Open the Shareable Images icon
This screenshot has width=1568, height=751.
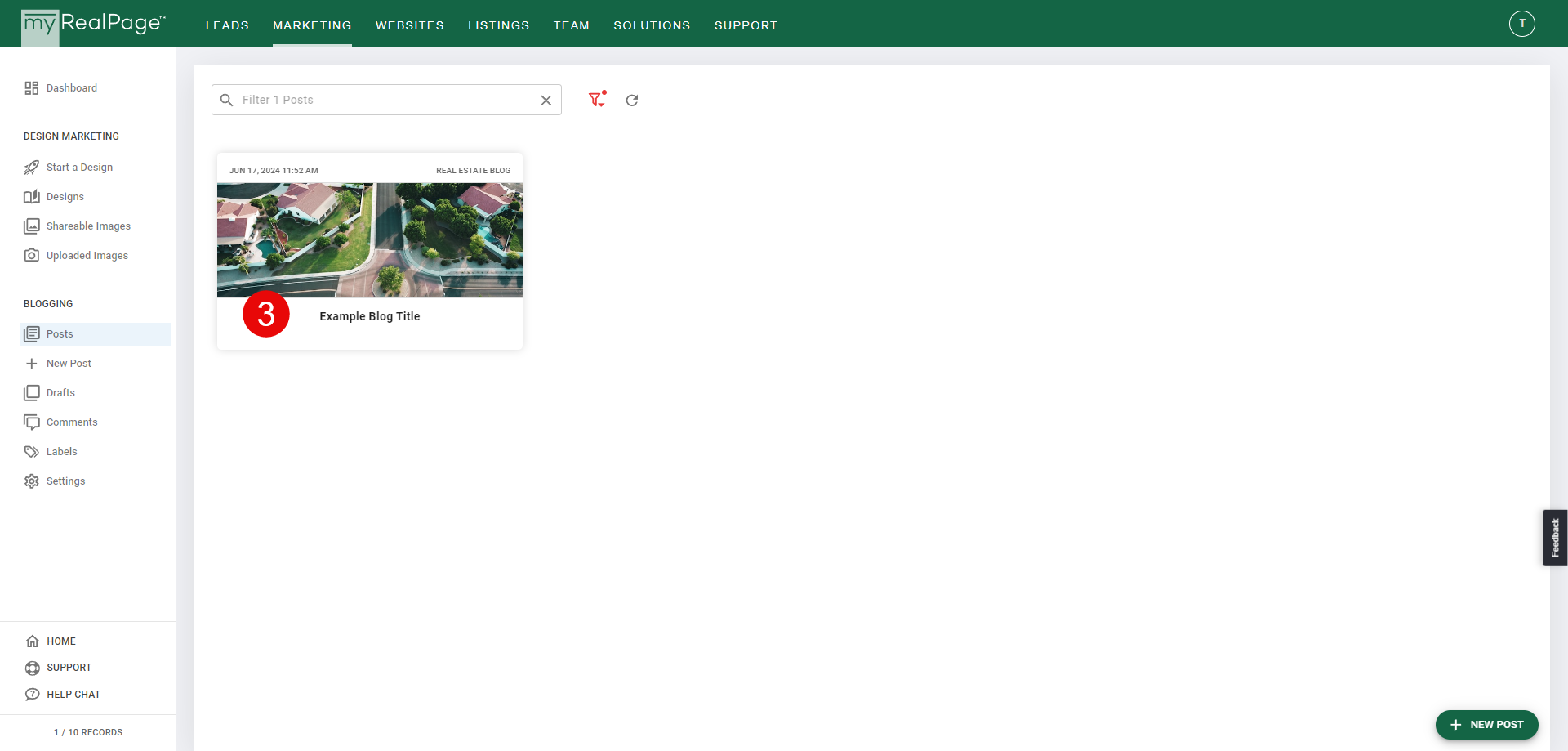(x=32, y=226)
